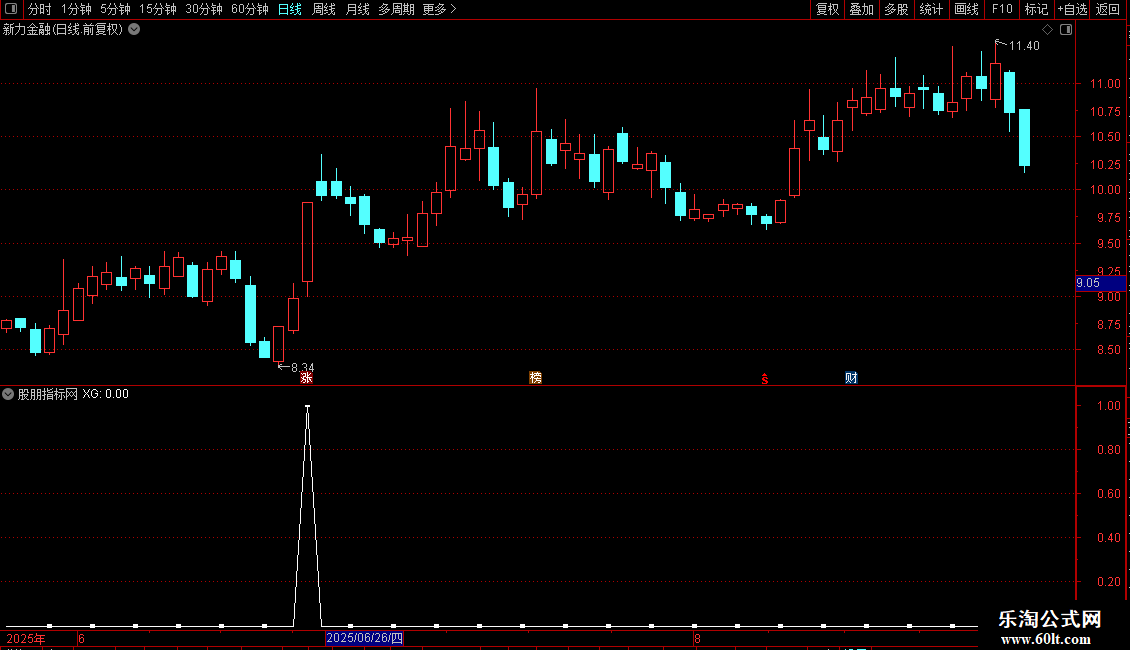The image size is (1130, 650).
Task: Select the 周线 weekly period tab
Action: pos(324,9)
